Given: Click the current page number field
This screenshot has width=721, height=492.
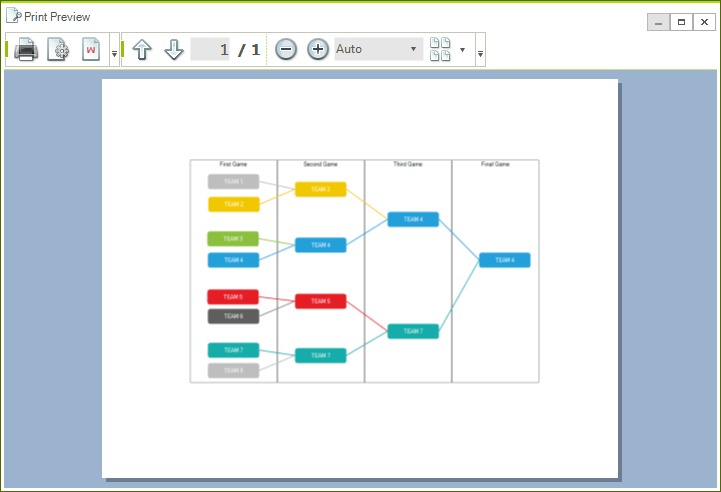Looking at the screenshot, I should click(210, 49).
